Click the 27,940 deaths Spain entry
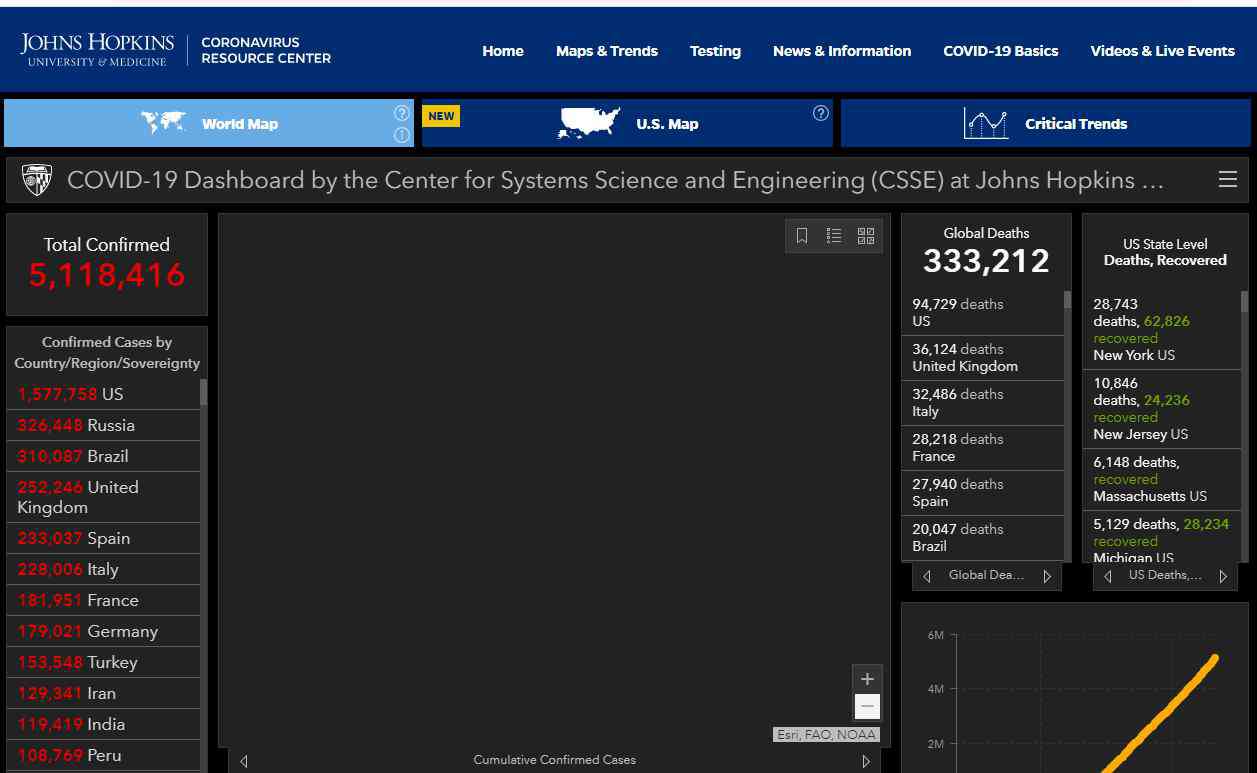The image size is (1257, 773). pos(983,493)
